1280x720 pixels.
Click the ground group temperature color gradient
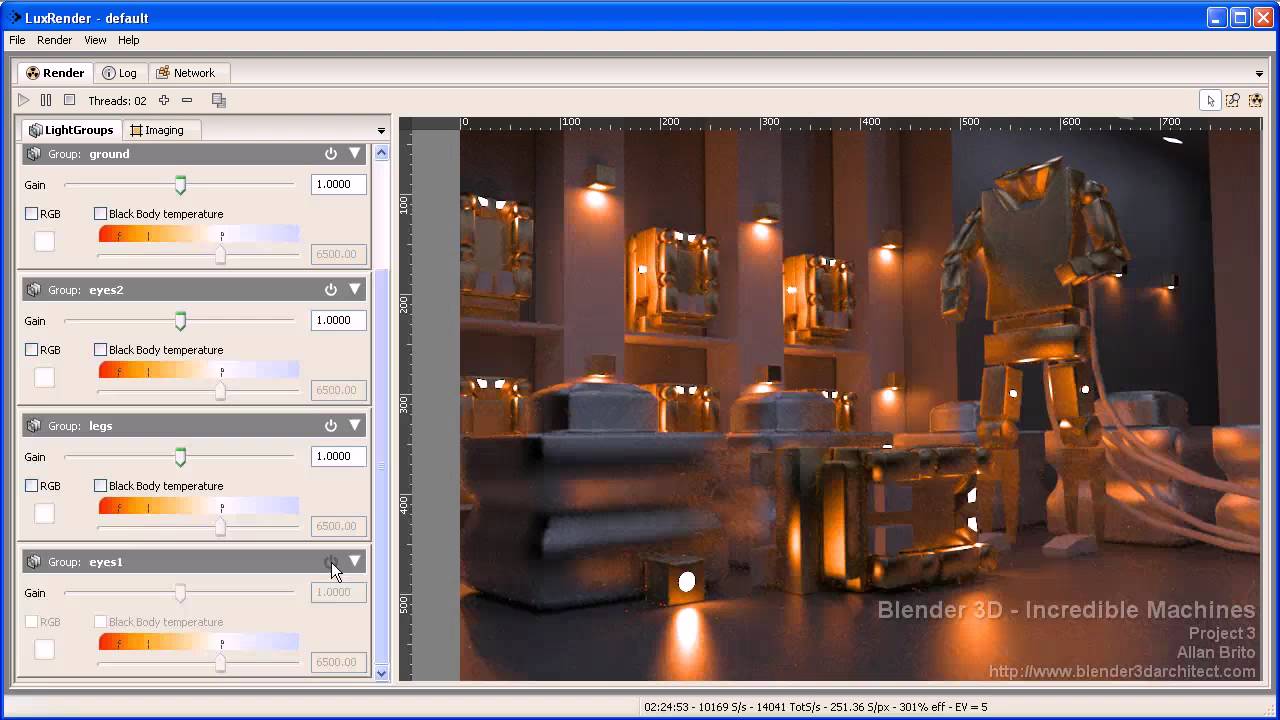click(198, 234)
